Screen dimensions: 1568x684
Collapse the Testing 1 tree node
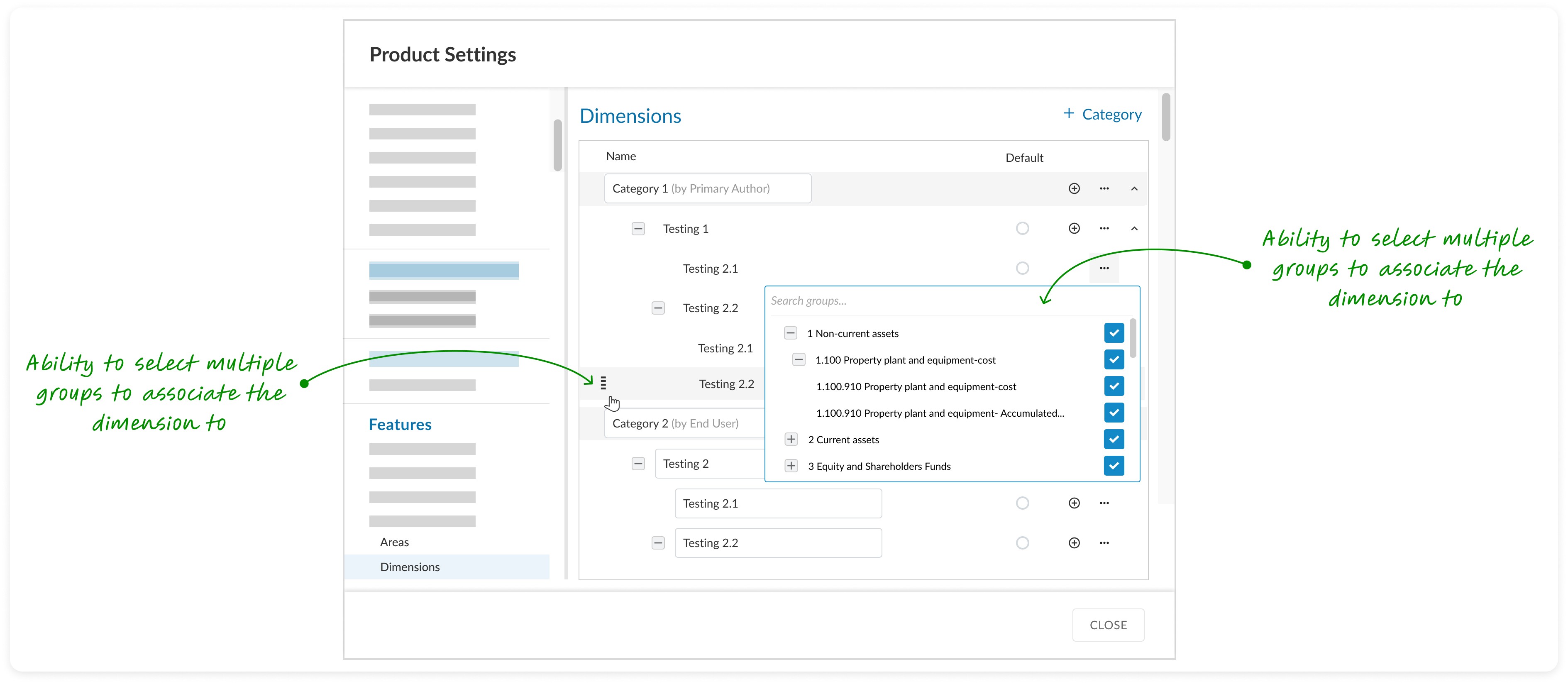[x=638, y=229]
